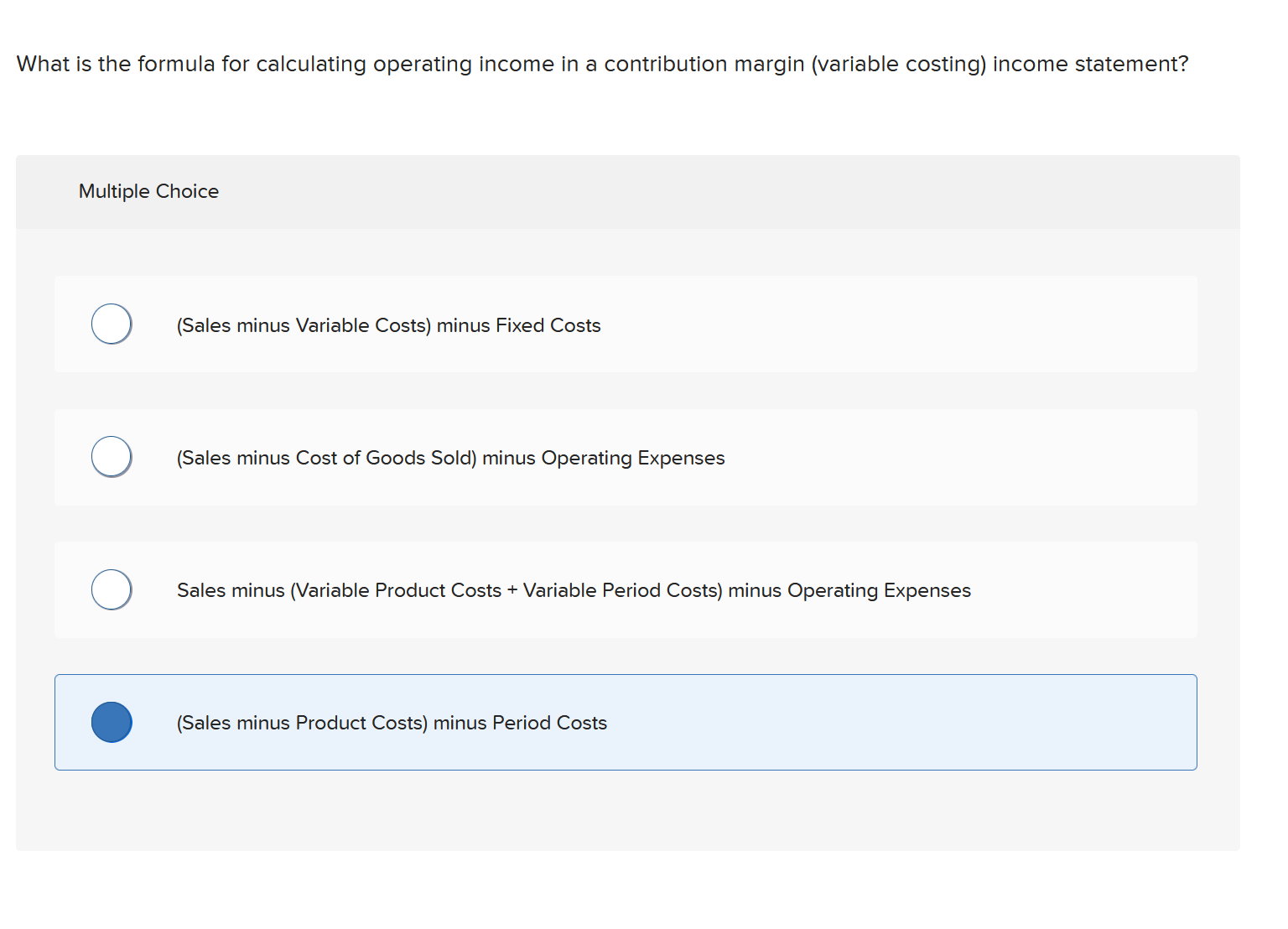Select '(Sales minus Variable Costs) minus Fixed Costs'

[x=388, y=325]
